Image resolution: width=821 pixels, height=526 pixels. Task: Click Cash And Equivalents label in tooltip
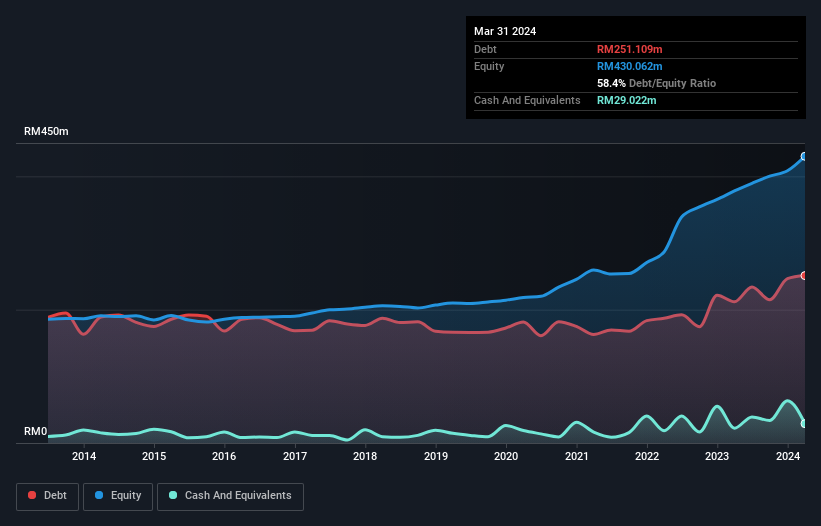point(527,100)
